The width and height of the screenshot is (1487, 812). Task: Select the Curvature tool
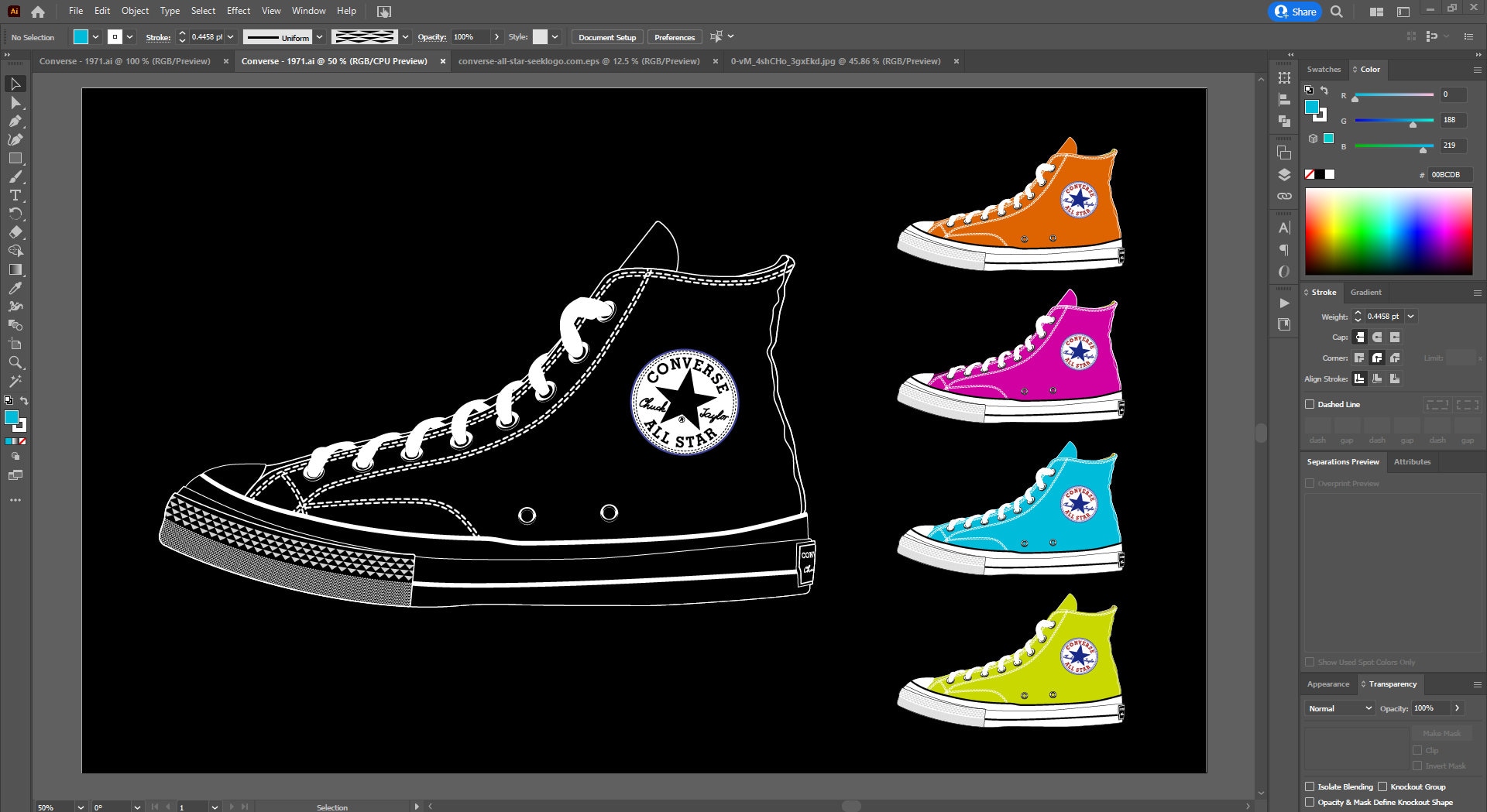[15, 139]
